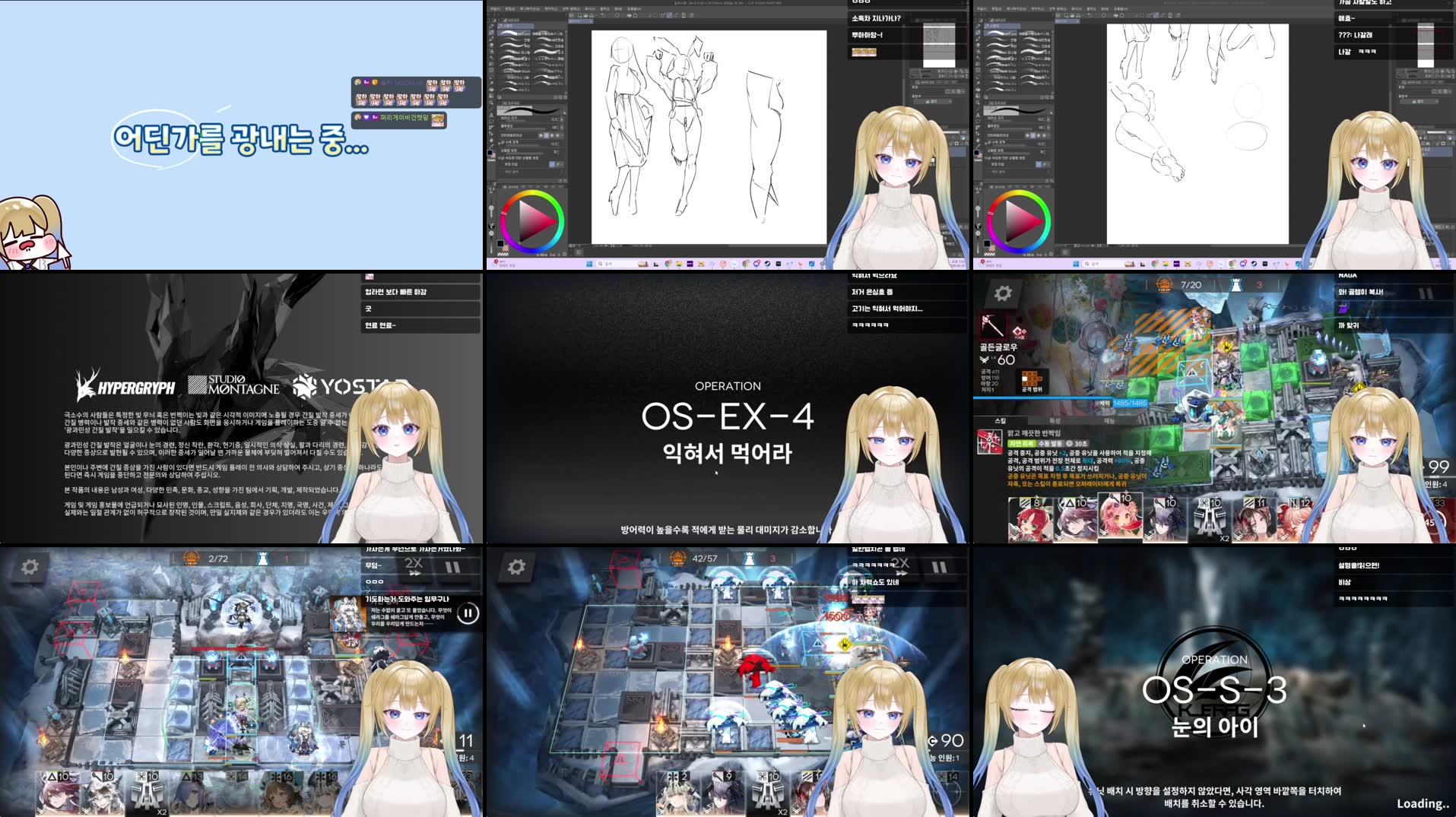The width and height of the screenshot is (1456, 817).
Task: Open gear settings in 2/72 battle frame
Action: [x=30, y=567]
